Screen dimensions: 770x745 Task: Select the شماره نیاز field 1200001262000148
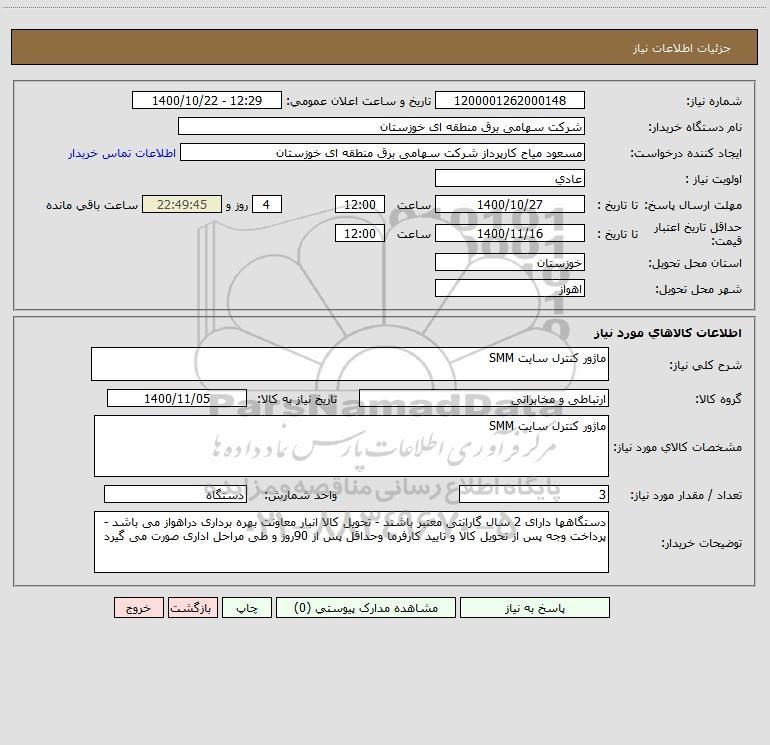510,100
